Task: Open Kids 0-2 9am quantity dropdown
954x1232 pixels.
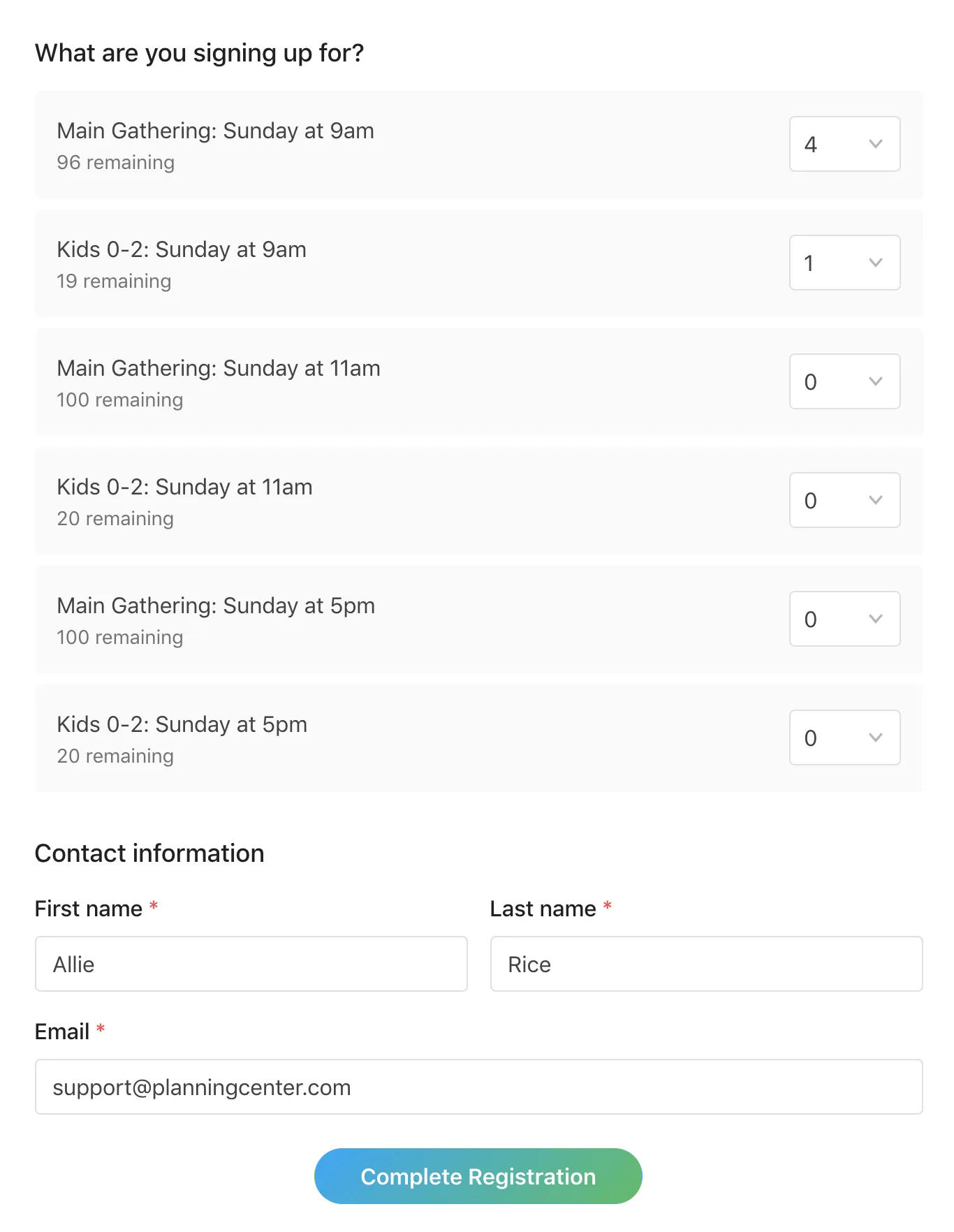Action: pyautogui.click(x=844, y=263)
